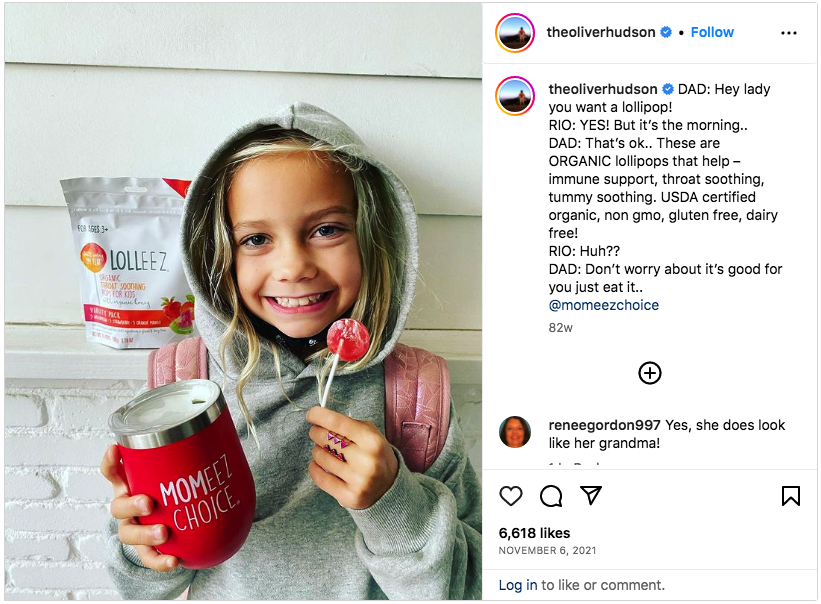
Task: Open theoliverhudson's avatar beside the caption
Action: click(515, 96)
